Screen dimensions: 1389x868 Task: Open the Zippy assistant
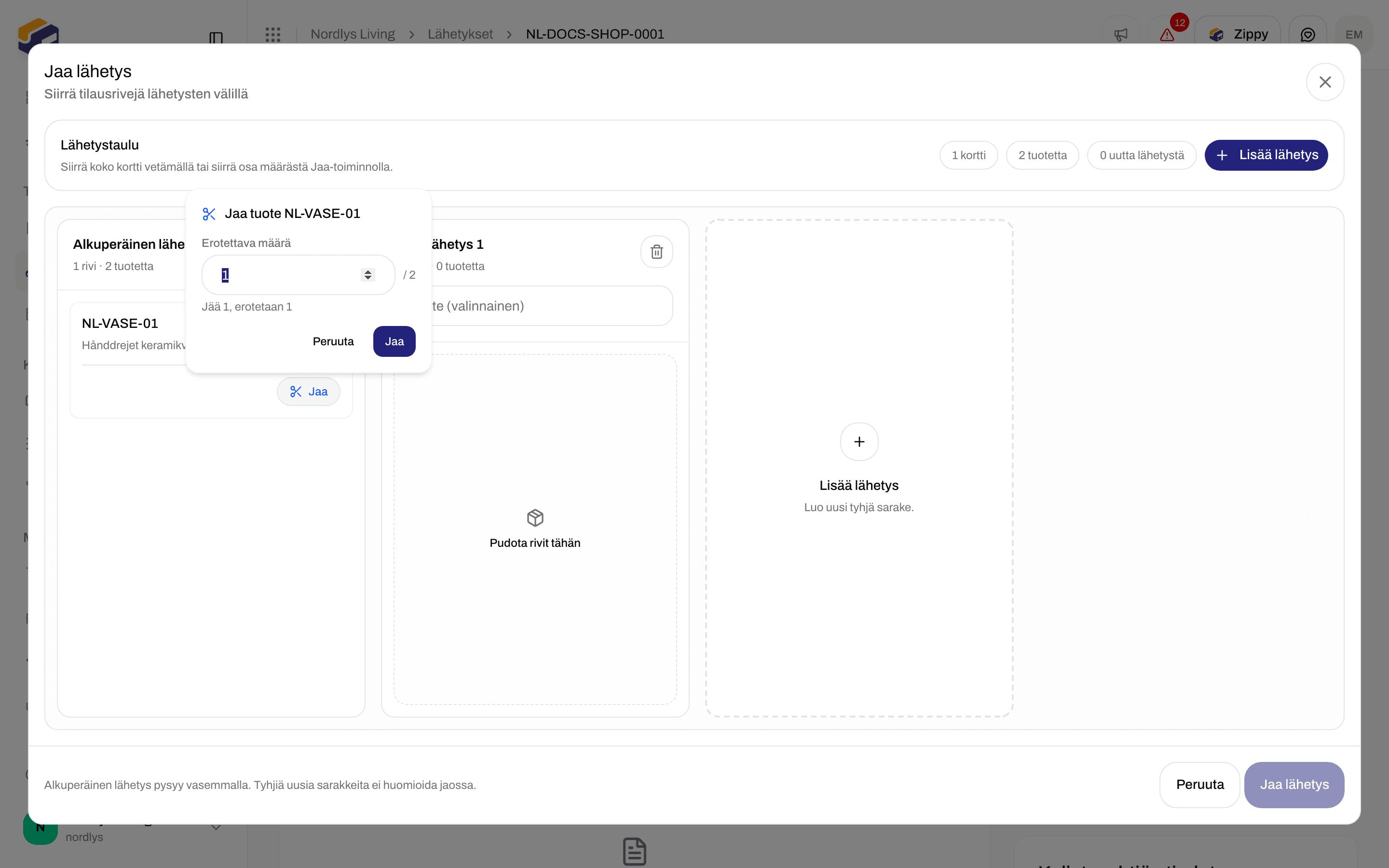[1238, 34]
